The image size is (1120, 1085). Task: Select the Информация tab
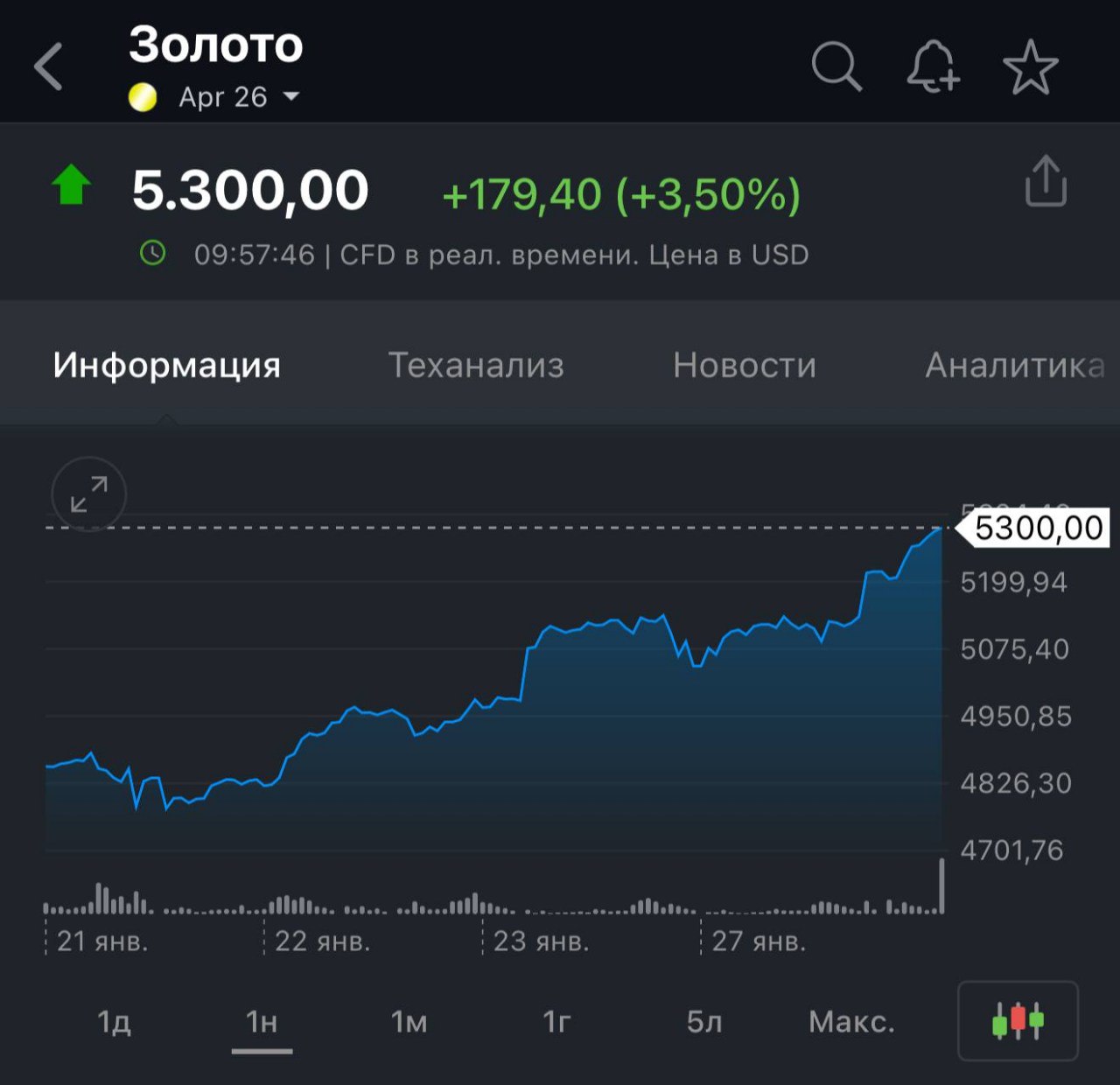click(x=166, y=364)
